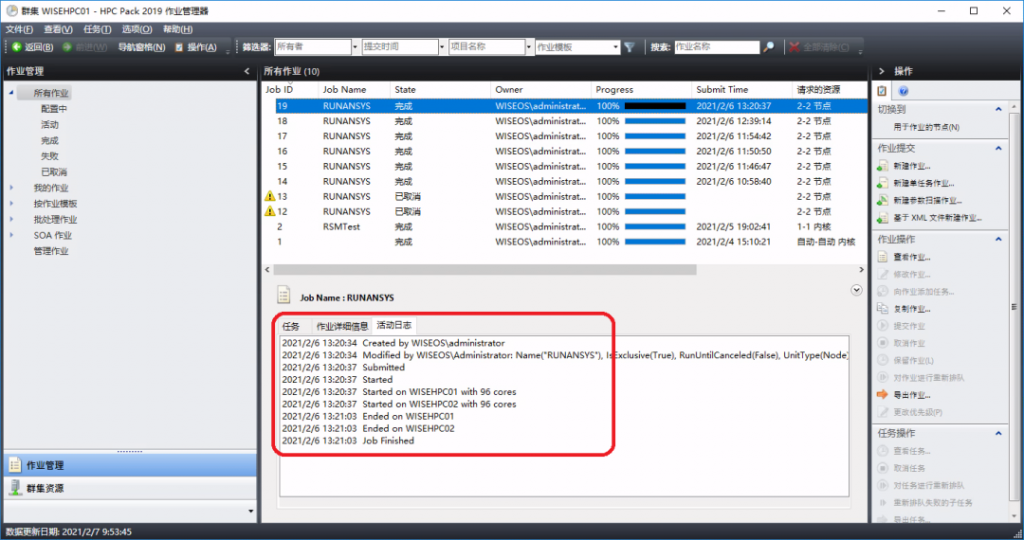Switch to the 作业详细信息 tab

pyautogui.click(x=342, y=326)
